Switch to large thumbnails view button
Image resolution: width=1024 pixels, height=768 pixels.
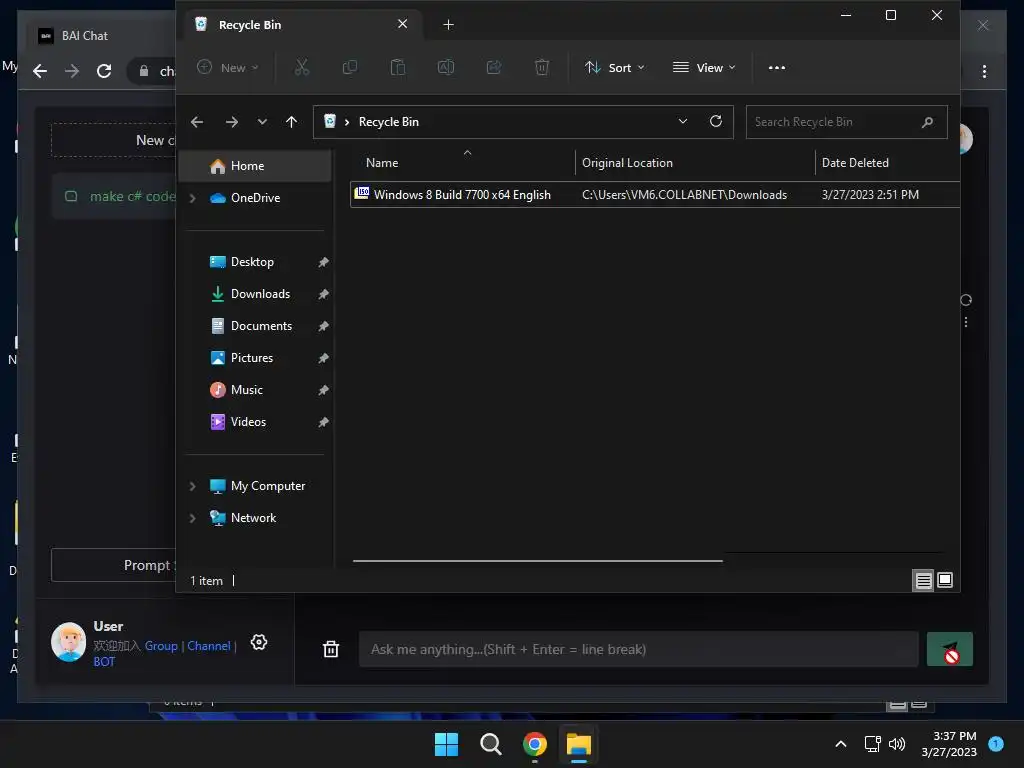[x=945, y=580]
